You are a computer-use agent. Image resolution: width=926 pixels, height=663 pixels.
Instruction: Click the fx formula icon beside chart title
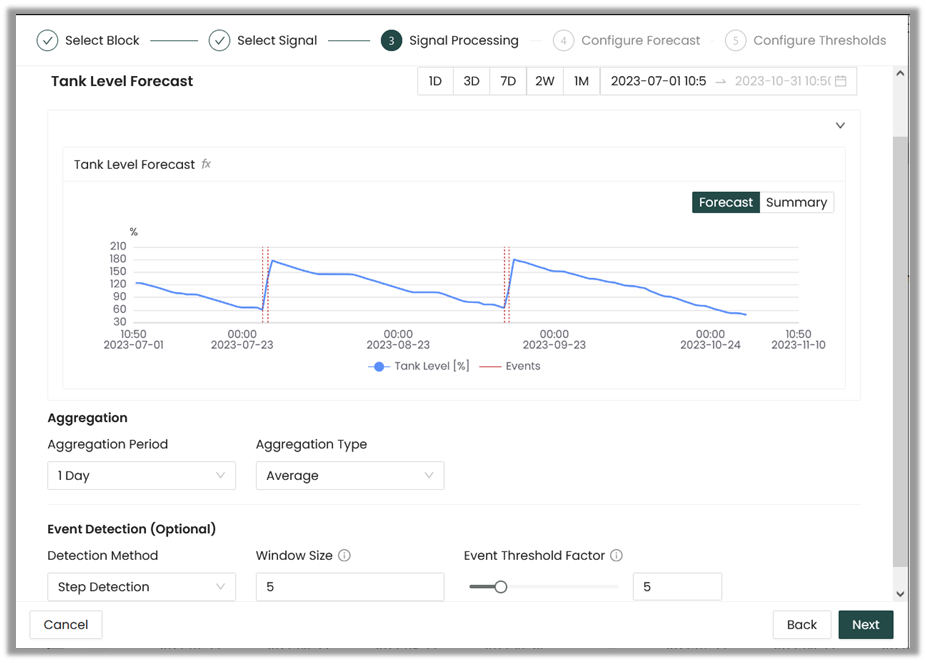pyautogui.click(x=207, y=164)
